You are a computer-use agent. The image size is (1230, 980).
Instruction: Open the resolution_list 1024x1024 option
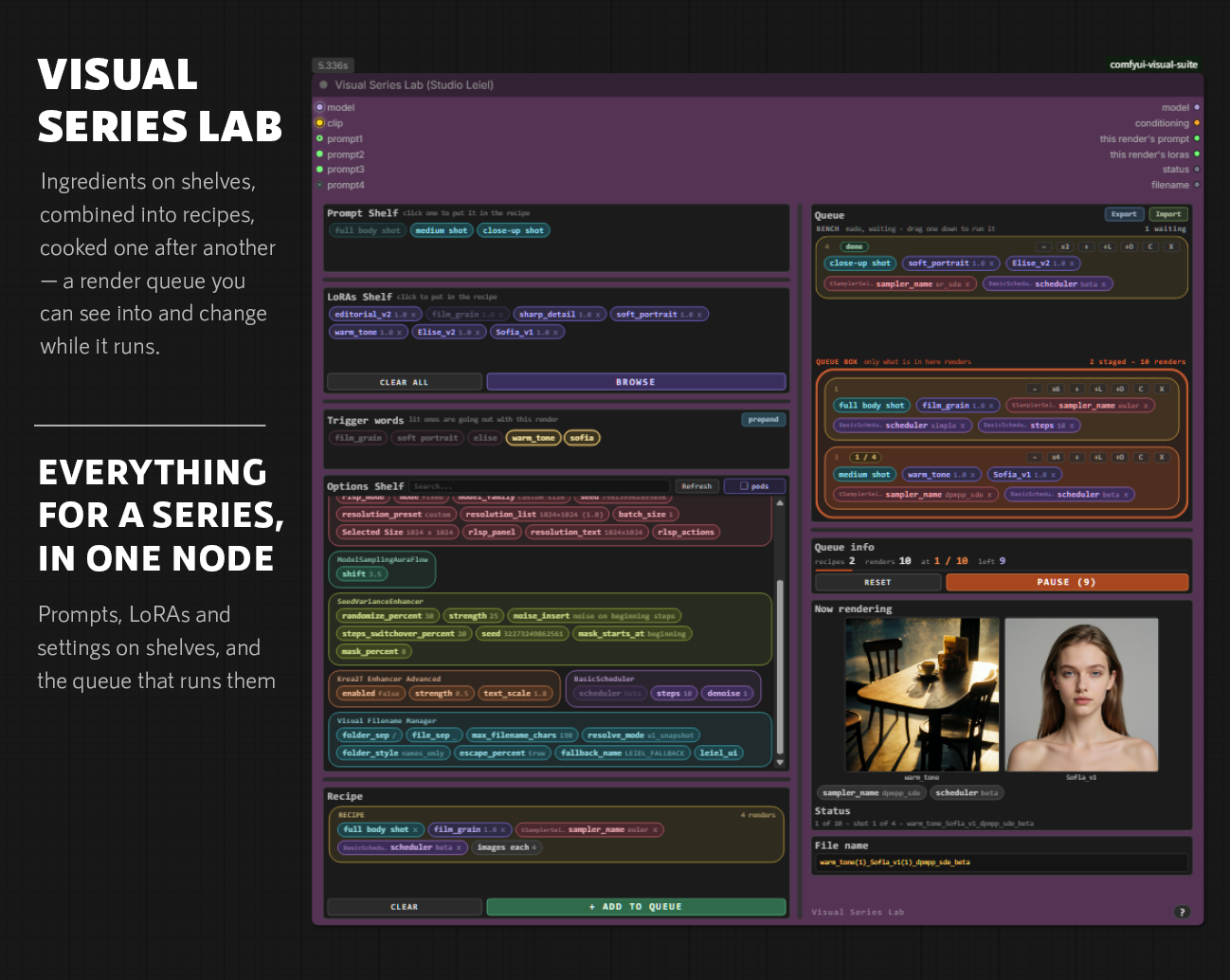[x=534, y=514]
